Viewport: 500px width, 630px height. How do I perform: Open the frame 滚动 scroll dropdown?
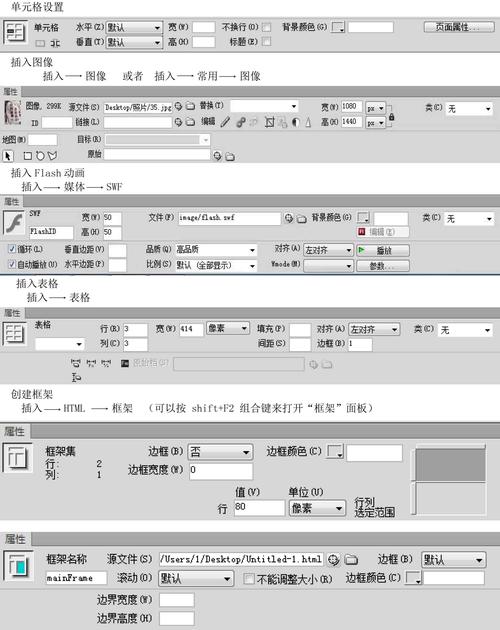[196, 579]
